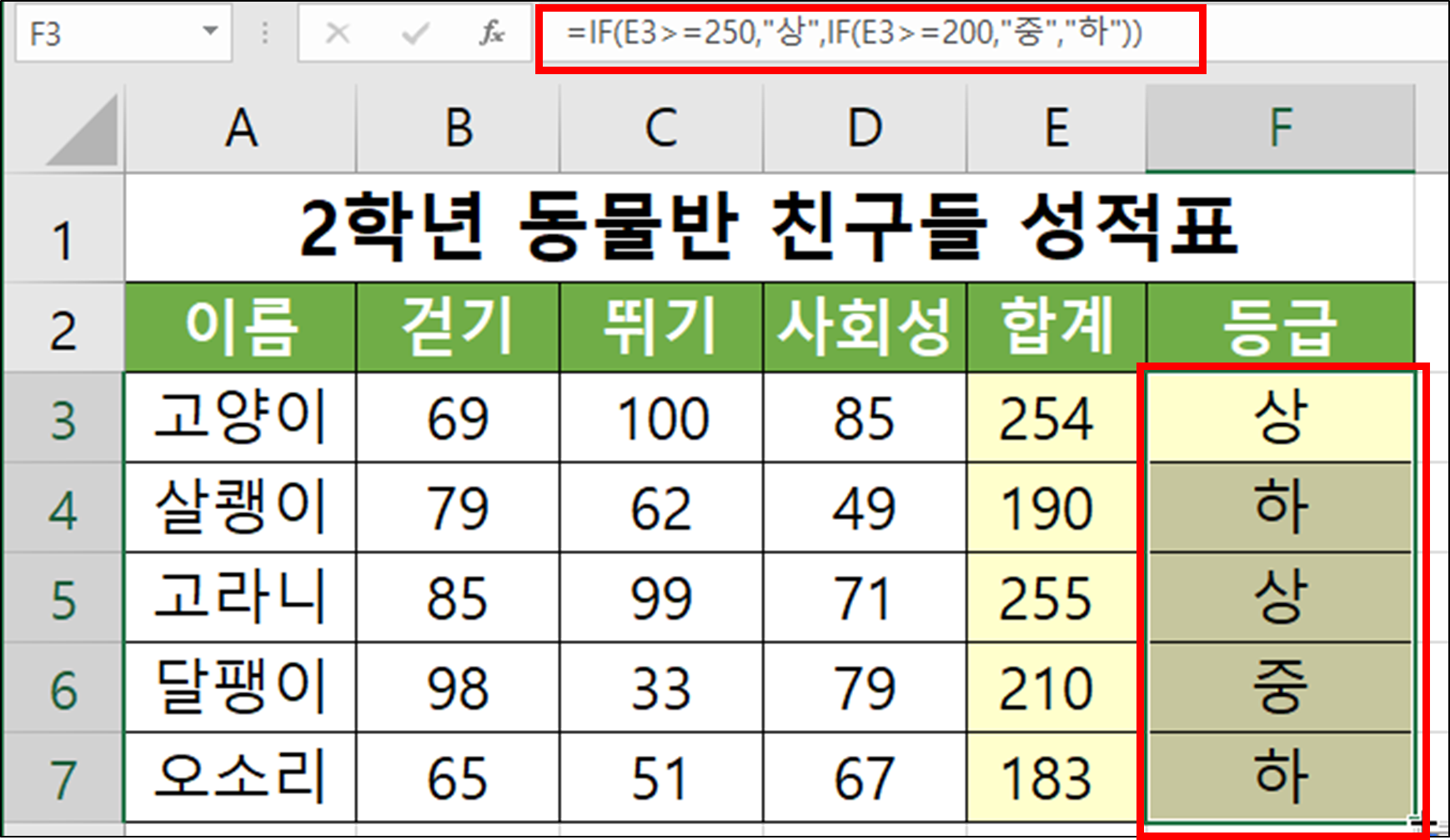The height and width of the screenshot is (840, 1450).
Task: Open the Name Box dropdown arrow
Action: 210,32
